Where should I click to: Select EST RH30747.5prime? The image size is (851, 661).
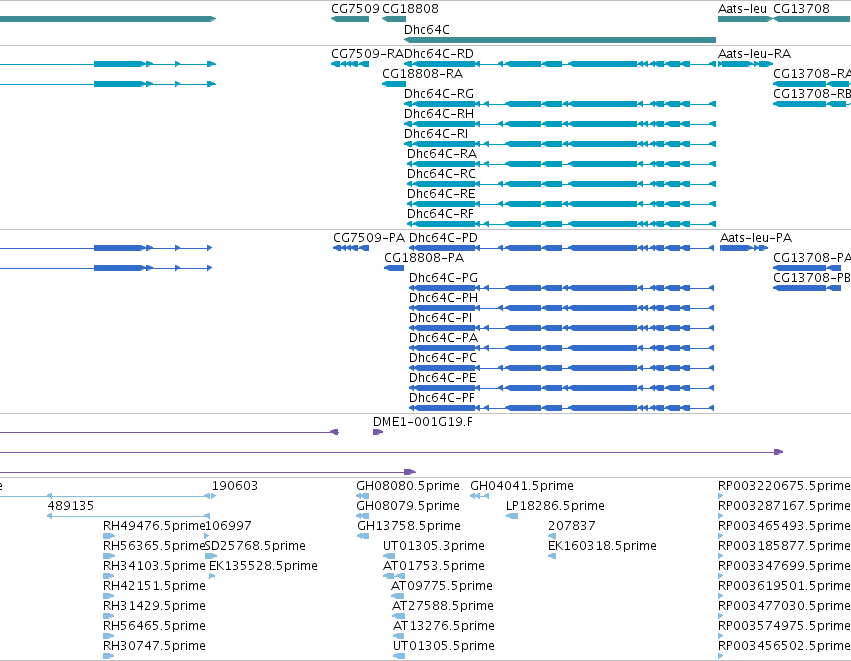point(154,646)
